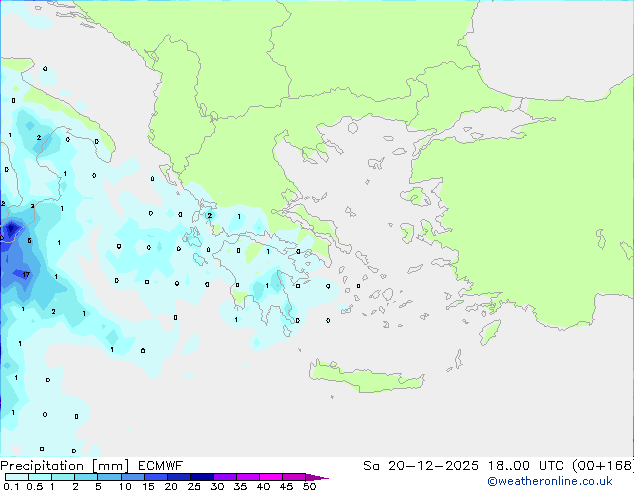Pick the lightest cyan 0.1–0.5 legend swatch
Viewport: 634px width, 490px height.
(x=17, y=477)
